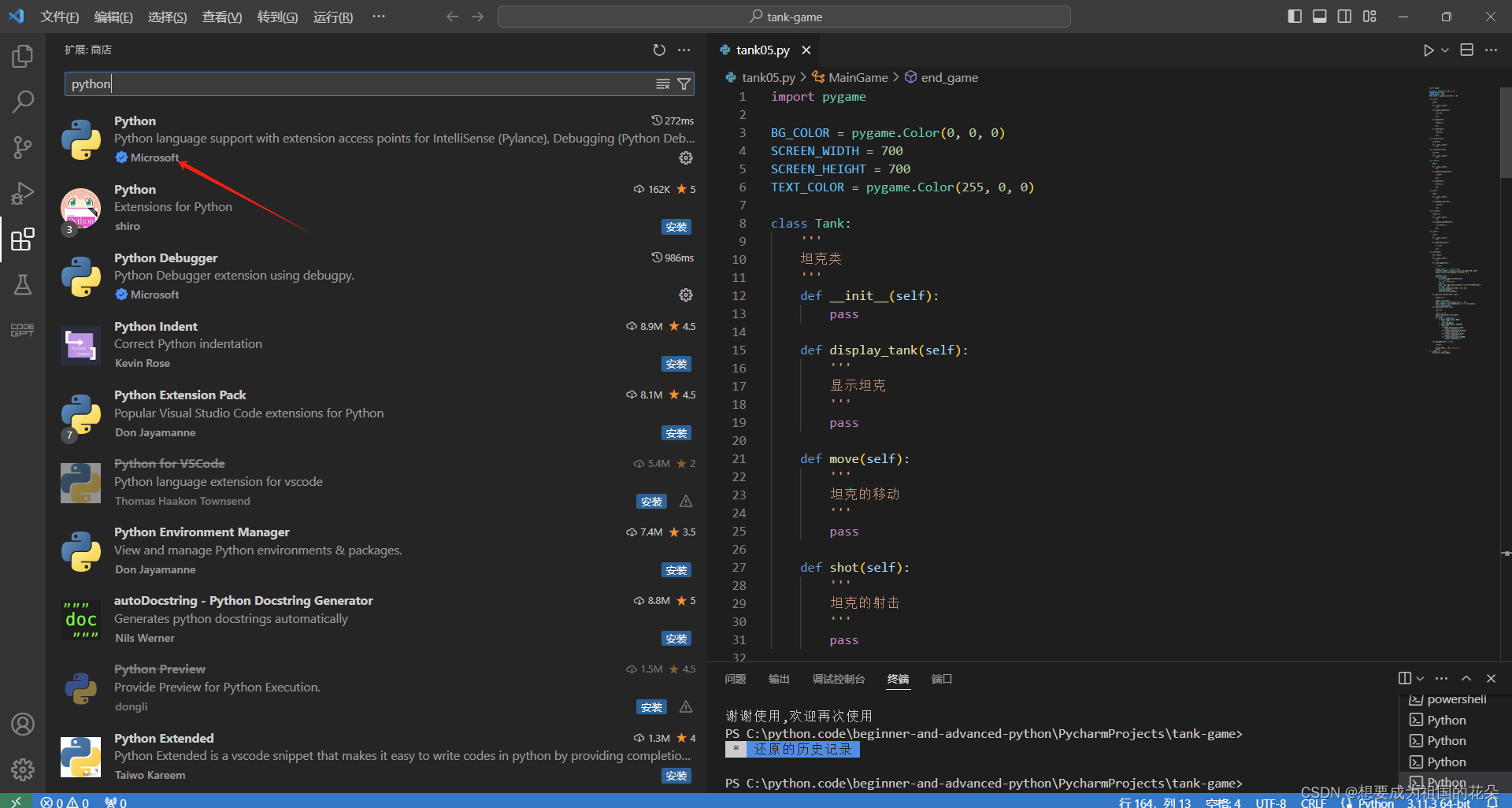Close the tank05.py tab
The width and height of the screenshot is (1512, 808).
pos(806,50)
